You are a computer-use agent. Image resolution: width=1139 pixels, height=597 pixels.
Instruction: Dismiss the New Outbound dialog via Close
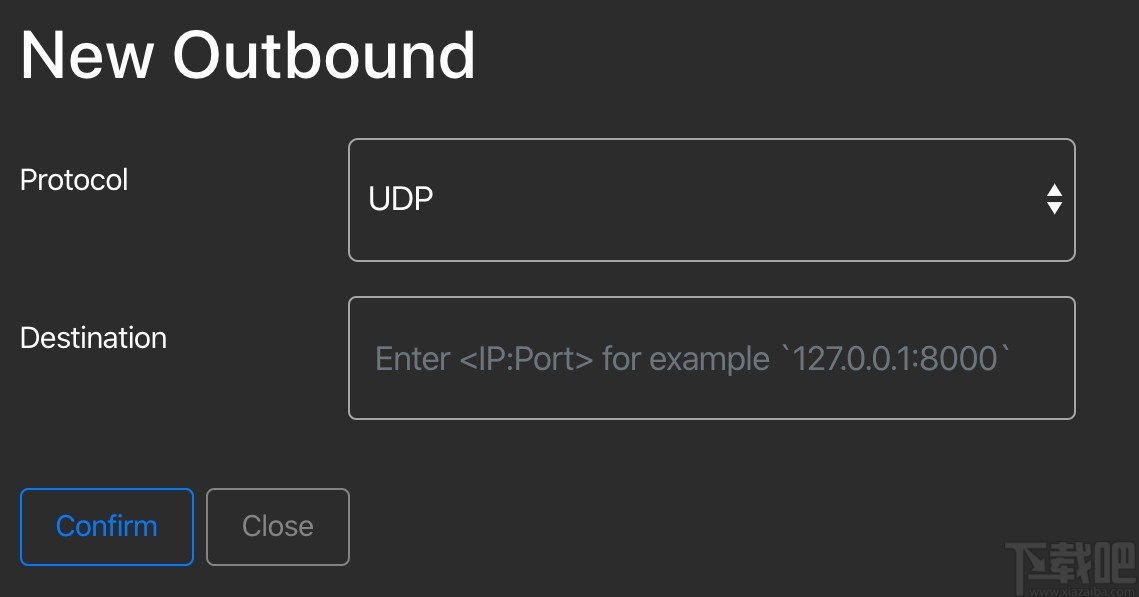pos(277,526)
